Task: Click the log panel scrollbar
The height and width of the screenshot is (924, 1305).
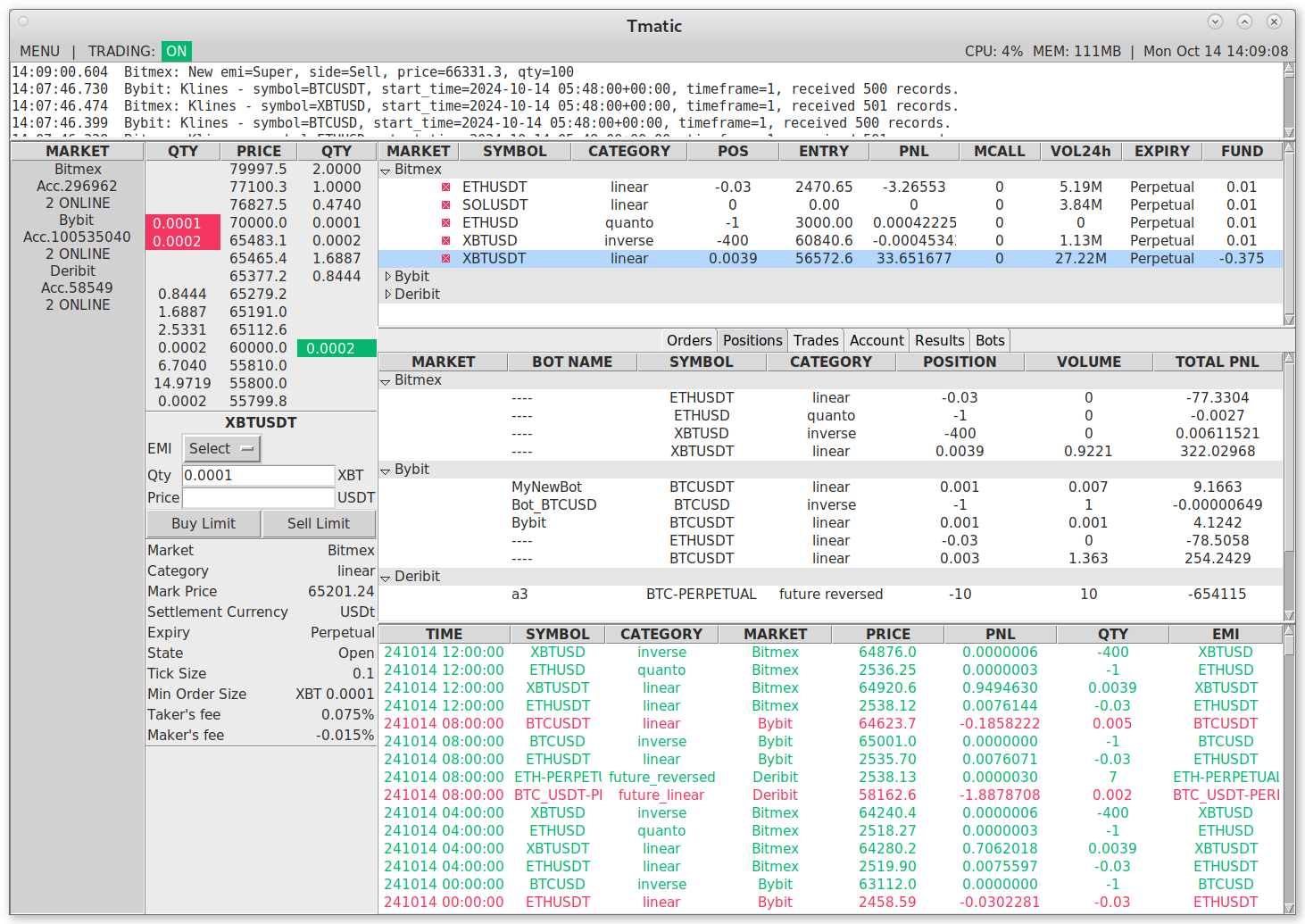Action: click(x=1289, y=100)
